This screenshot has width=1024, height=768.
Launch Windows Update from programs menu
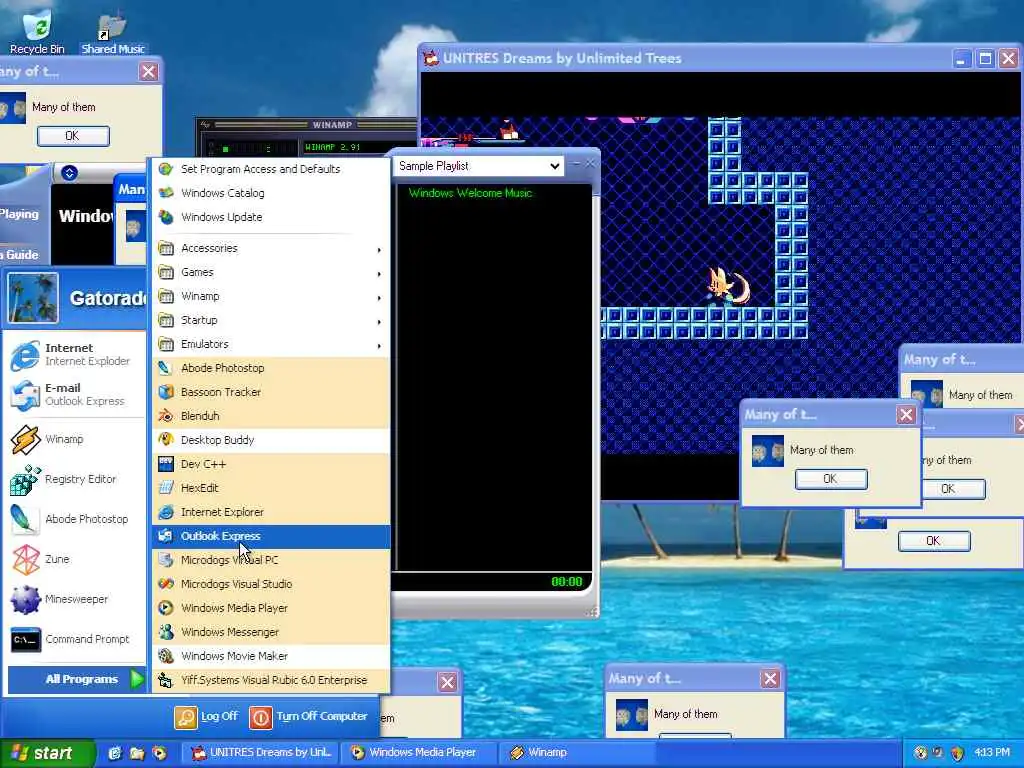pyautogui.click(x=271, y=217)
